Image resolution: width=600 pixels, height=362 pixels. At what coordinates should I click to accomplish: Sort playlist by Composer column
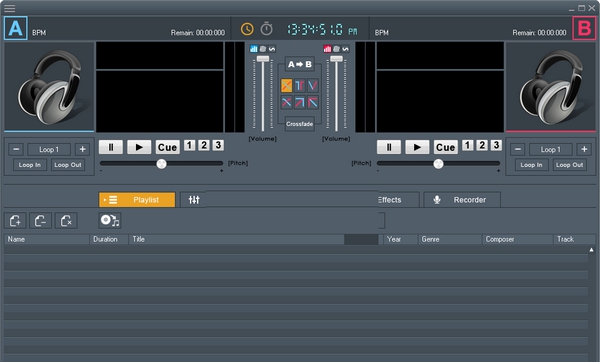(x=518, y=240)
